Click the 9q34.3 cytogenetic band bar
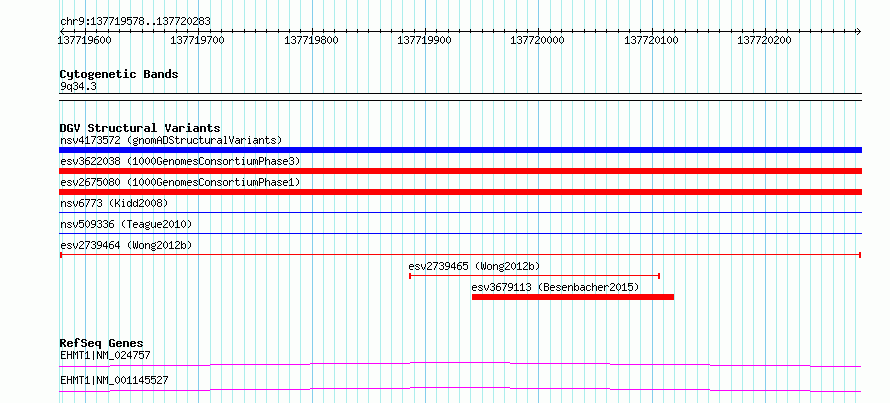 460,96
